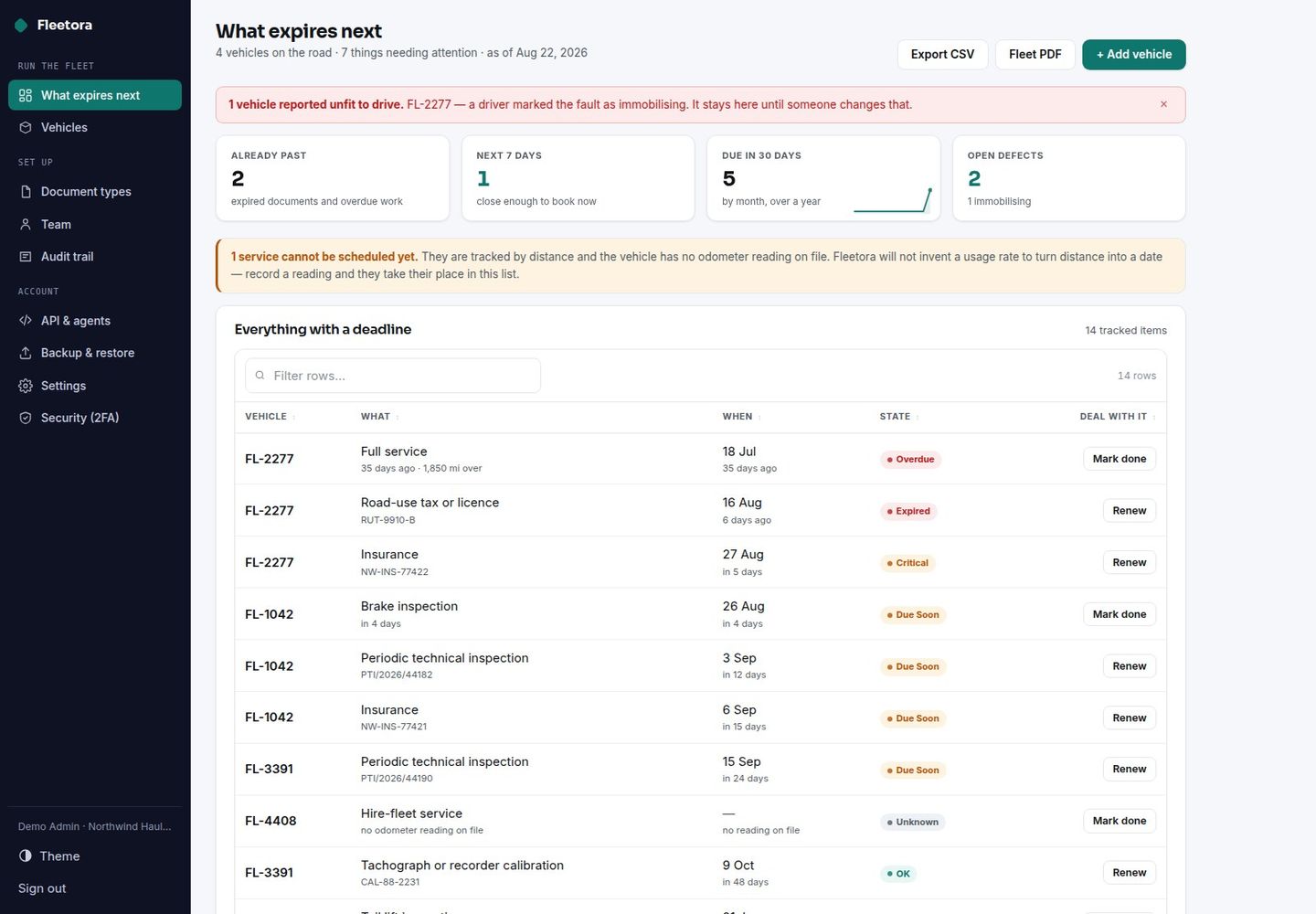Renew FL-3391 Periodic technical inspection

[x=1129, y=770]
